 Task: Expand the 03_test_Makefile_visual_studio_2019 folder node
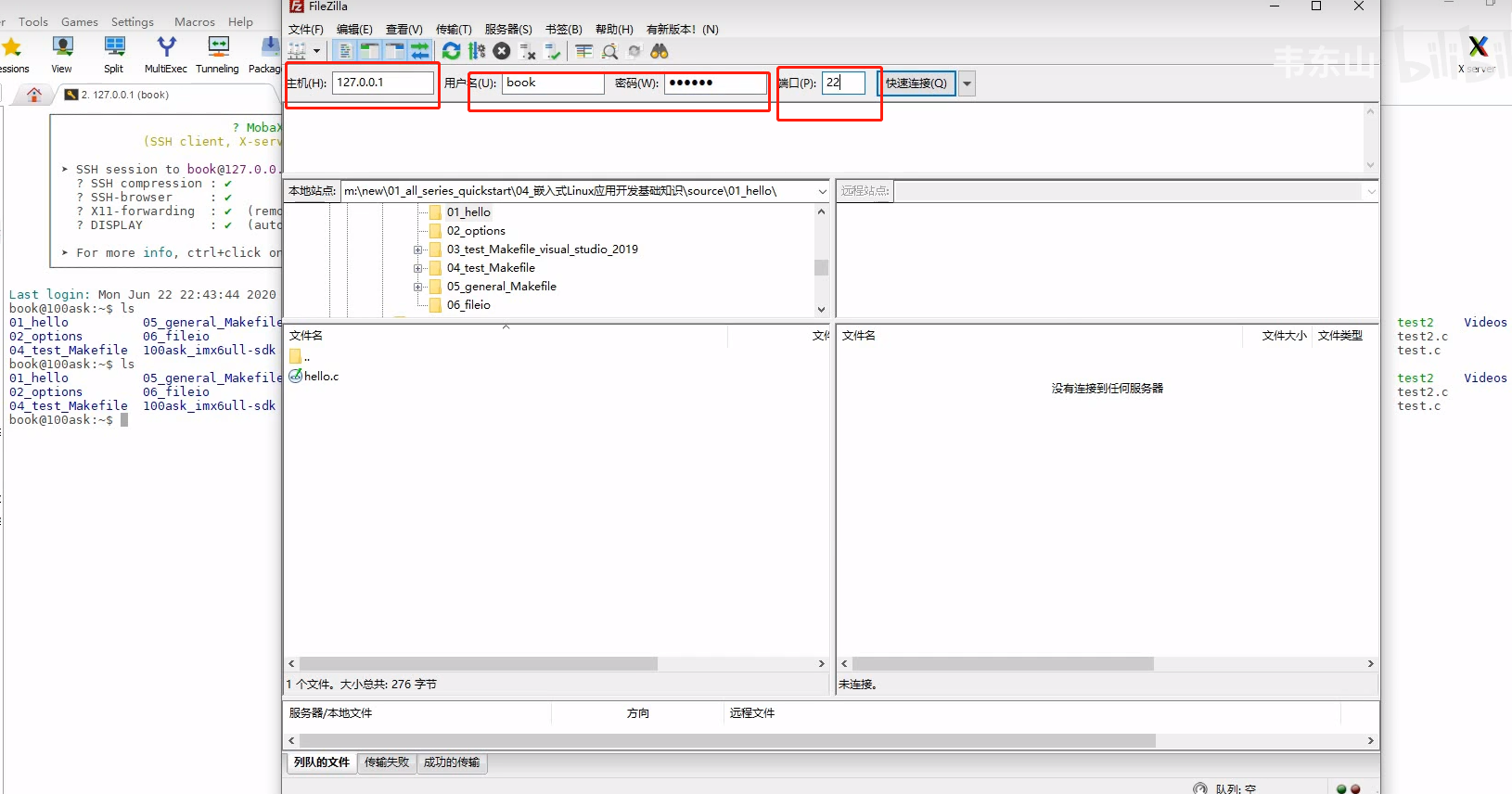coord(418,250)
